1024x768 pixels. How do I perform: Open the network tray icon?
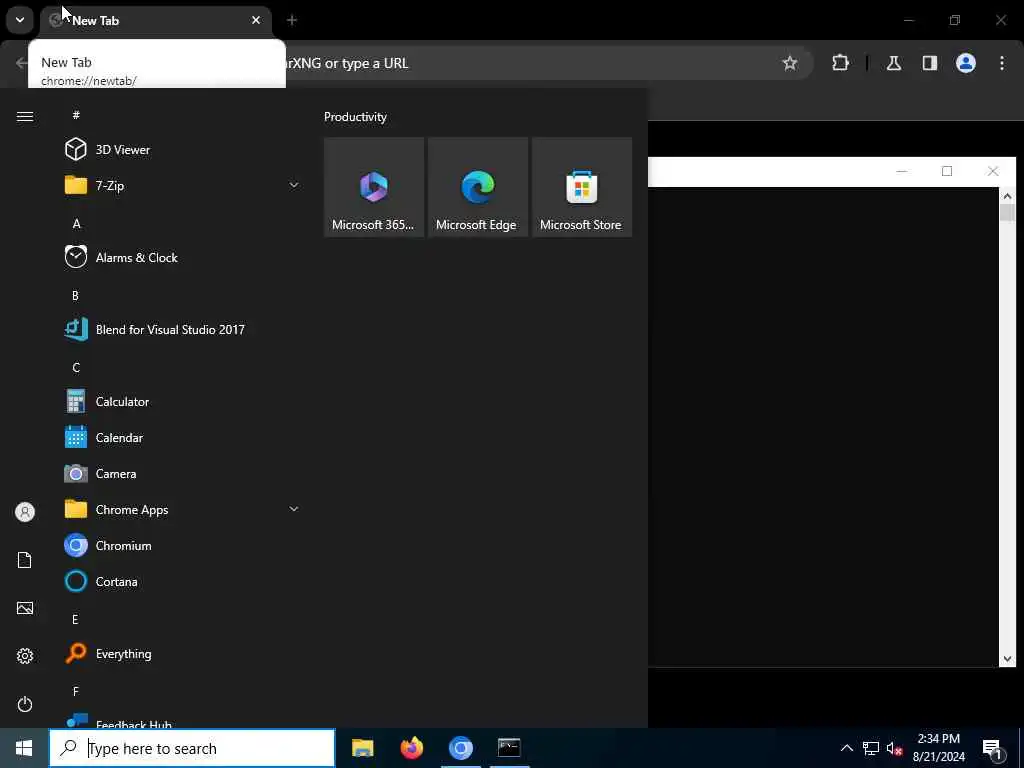point(871,748)
